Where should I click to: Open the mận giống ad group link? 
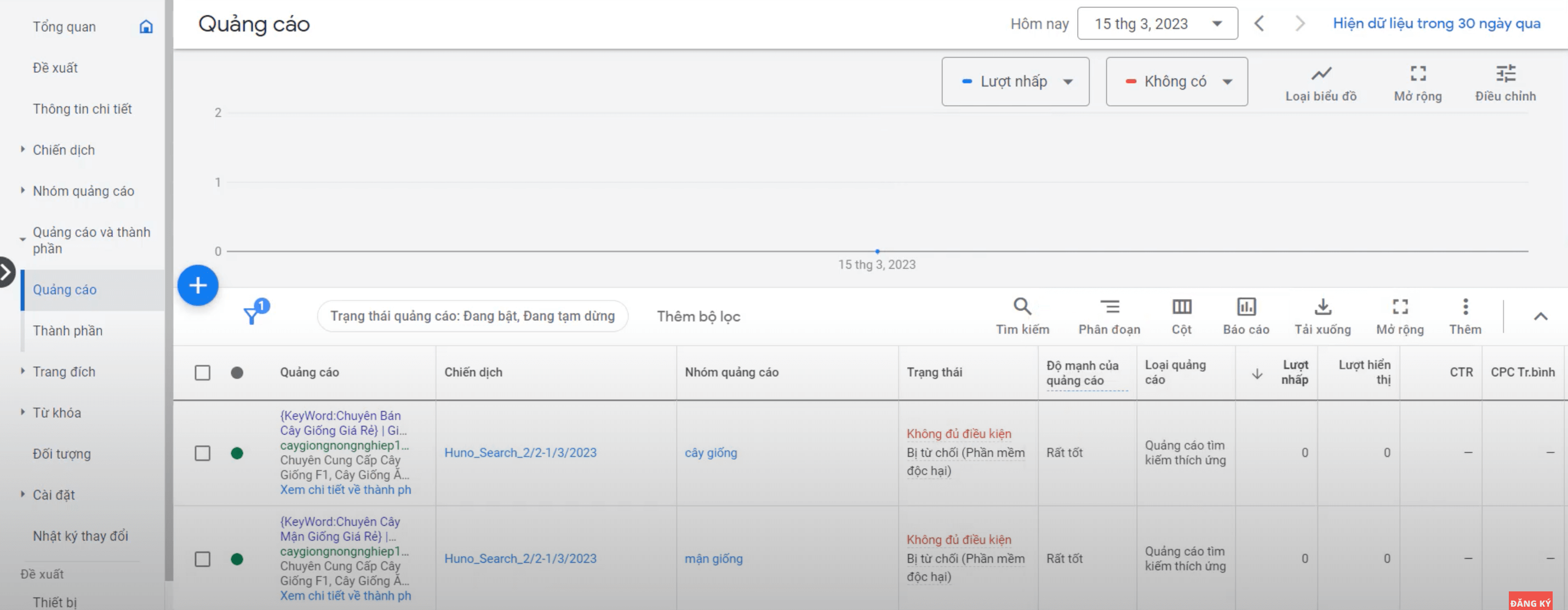[x=713, y=559]
